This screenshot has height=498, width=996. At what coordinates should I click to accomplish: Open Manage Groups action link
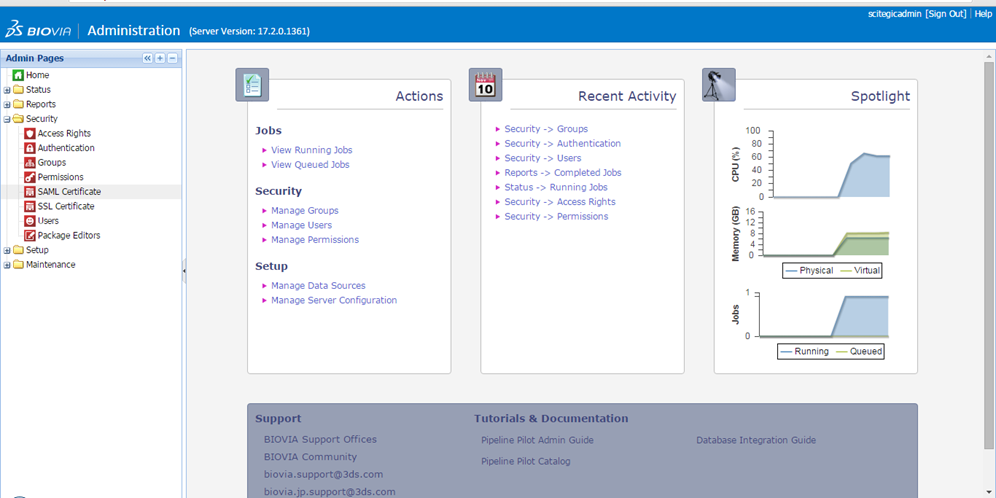coord(305,211)
